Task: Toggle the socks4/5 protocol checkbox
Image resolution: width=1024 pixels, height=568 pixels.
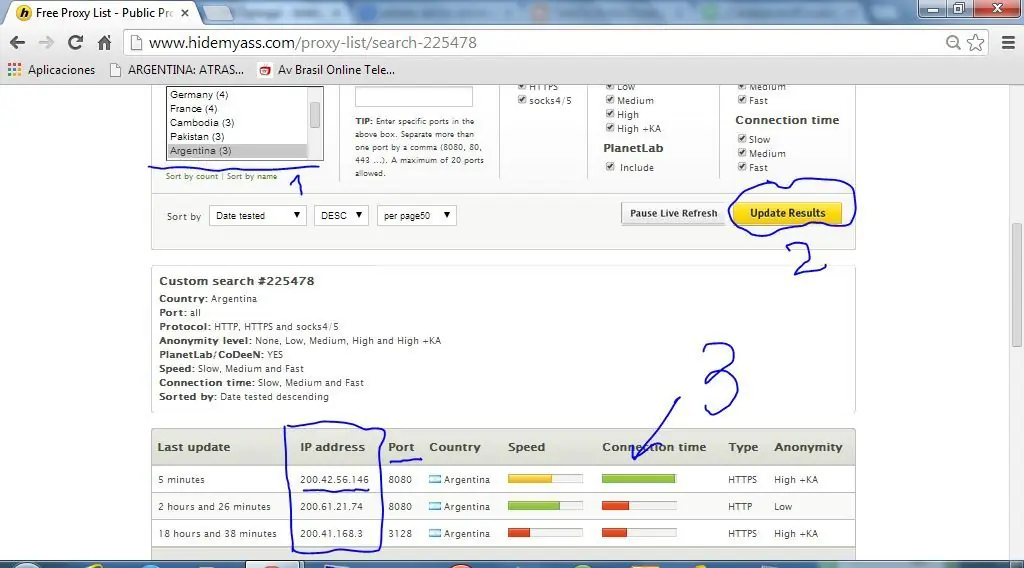Action: coord(522,100)
